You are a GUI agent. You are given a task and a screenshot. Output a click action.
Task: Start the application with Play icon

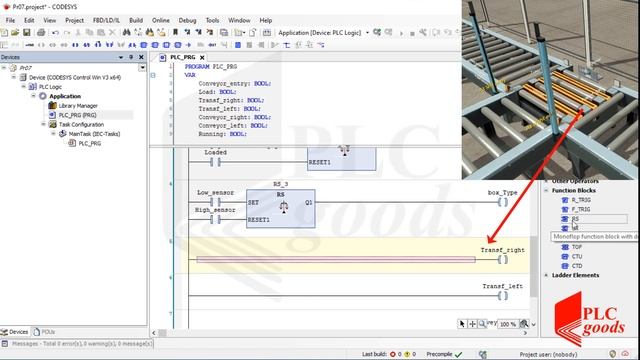(401, 33)
